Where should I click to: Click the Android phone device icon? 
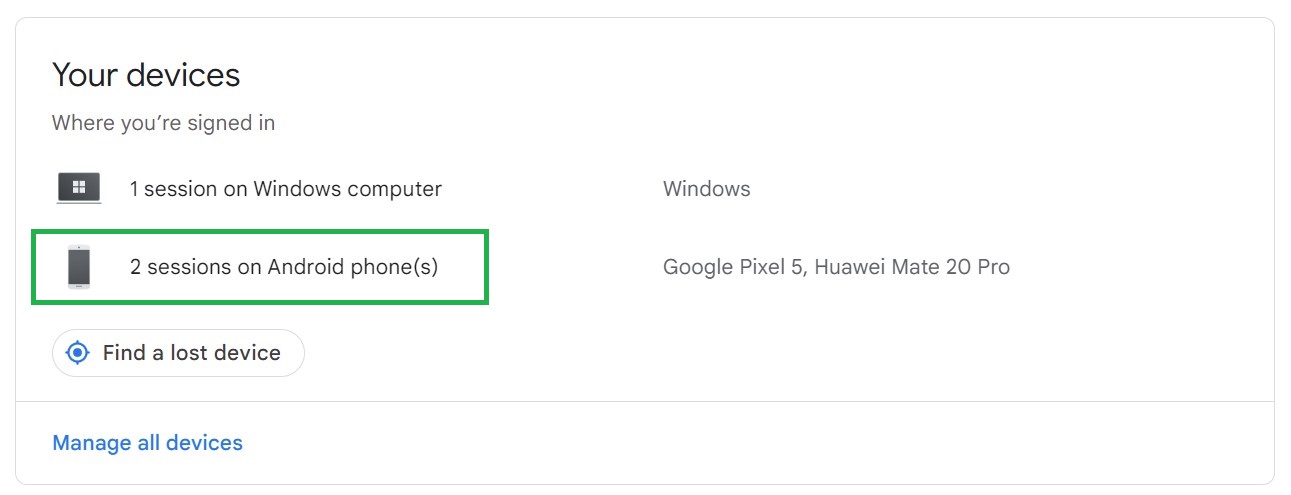(x=79, y=267)
